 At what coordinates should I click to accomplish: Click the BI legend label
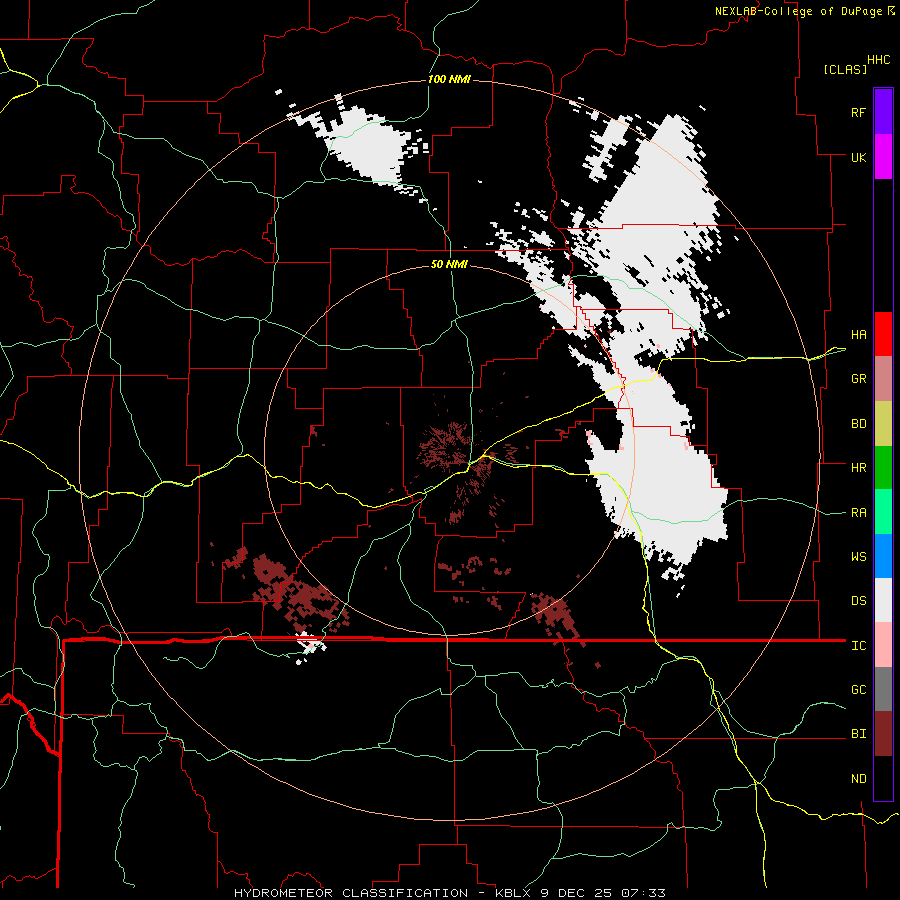tap(858, 734)
